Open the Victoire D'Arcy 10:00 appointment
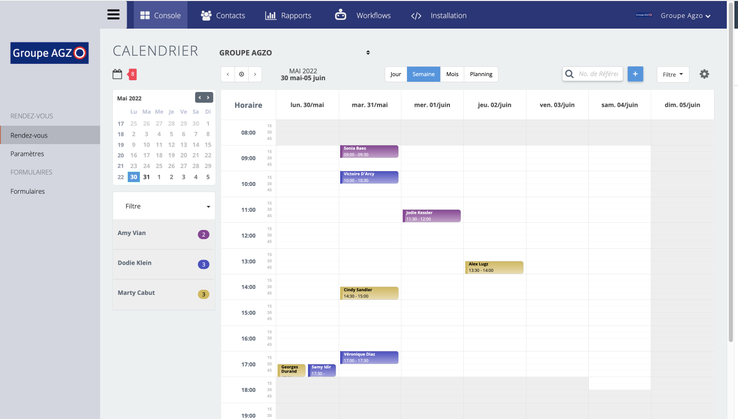This screenshot has height=419, width=738. pyautogui.click(x=369, y=177)
